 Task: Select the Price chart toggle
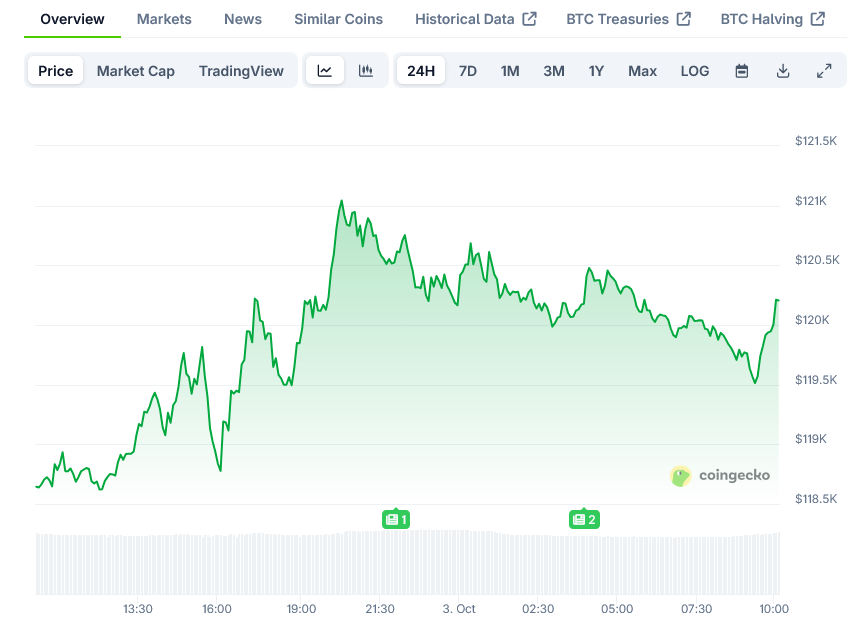(x=56, y=71)
